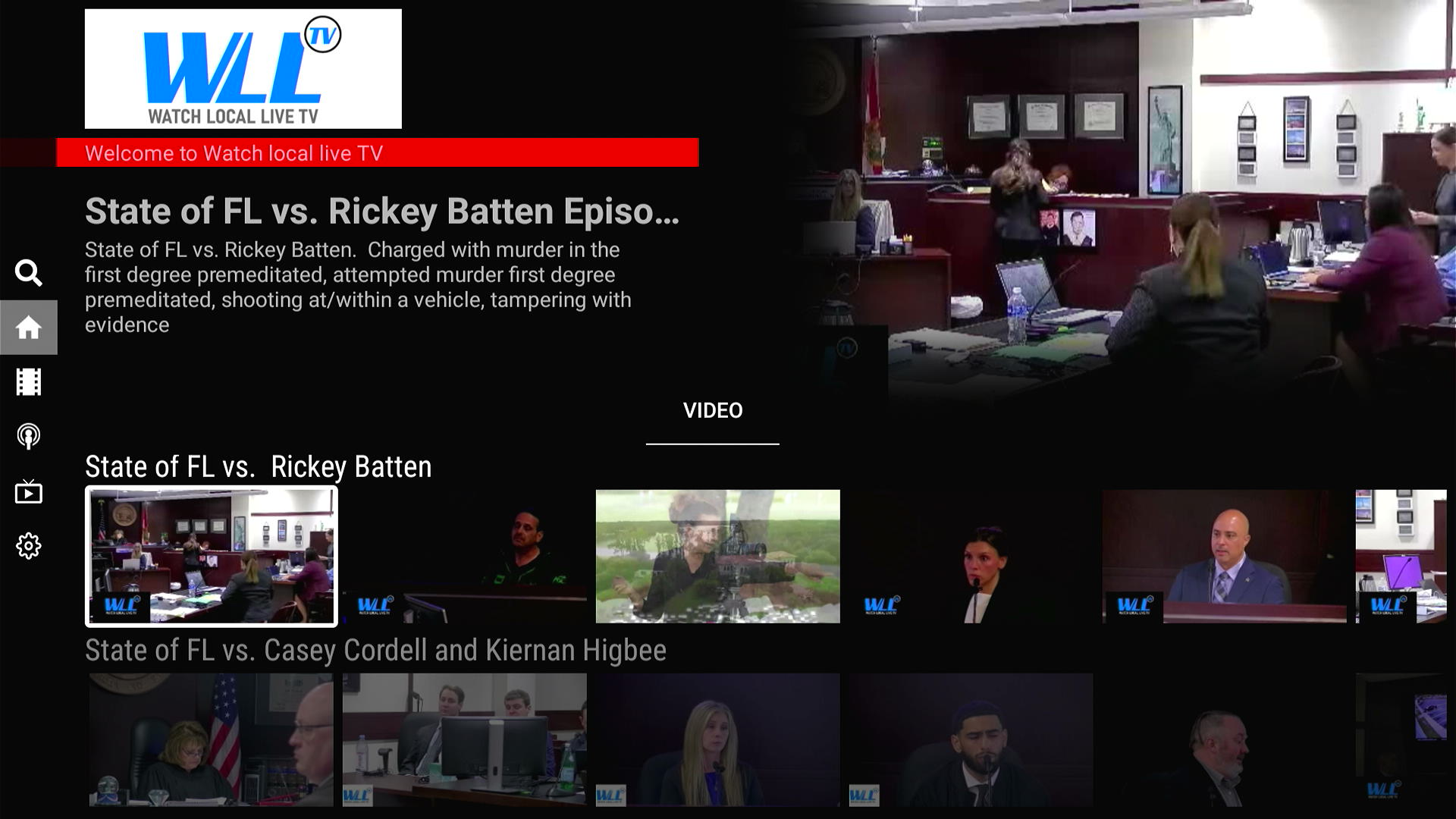Select the bald witness testimony thumbnail

point(1224,556)
